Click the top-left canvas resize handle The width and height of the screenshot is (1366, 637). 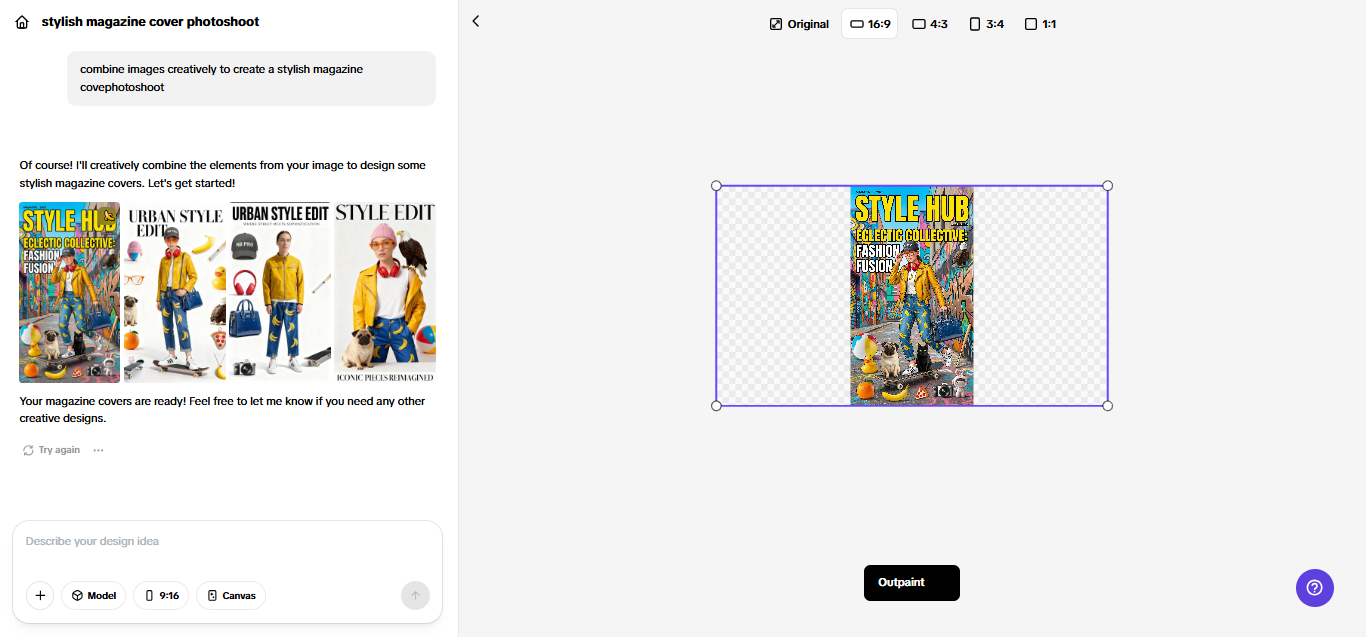(x=716, y=186)
